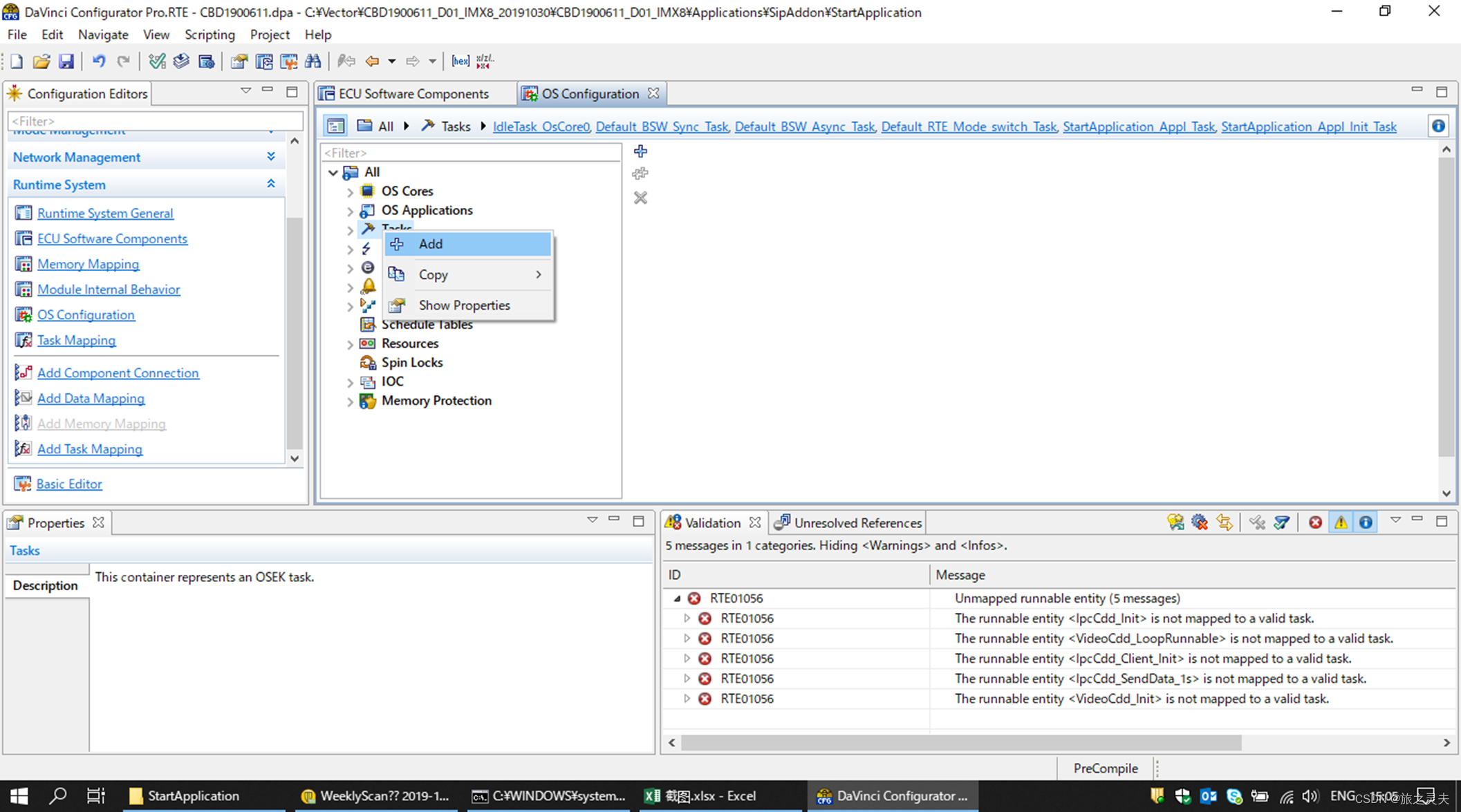Click the blue info icon on breadcrumb bar
Screen dimensions: 1461x812
tap(1438, 126)
